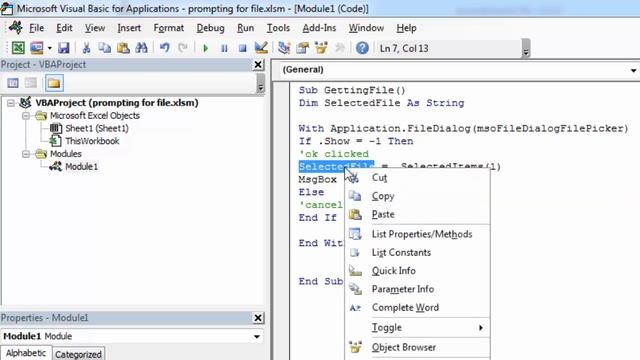Screen dimensions: 640x360
Task: Toggle Design Mode icon
Action: point(261,48)
